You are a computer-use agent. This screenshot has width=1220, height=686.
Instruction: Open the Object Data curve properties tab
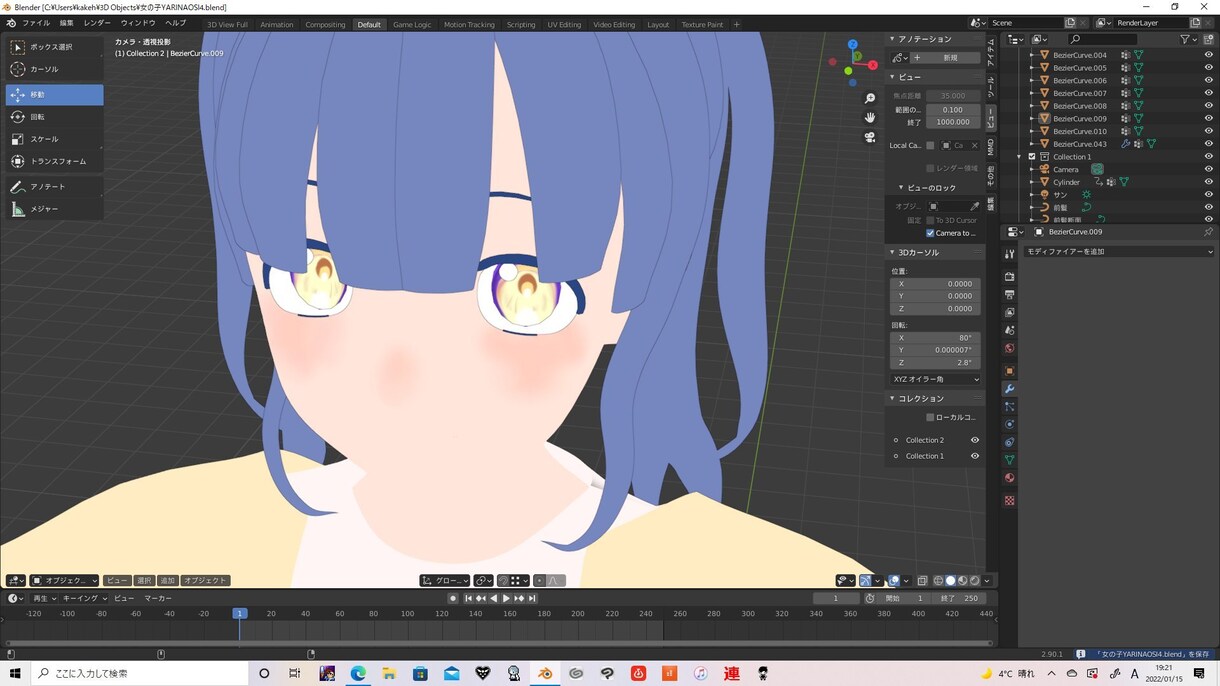1009,460
